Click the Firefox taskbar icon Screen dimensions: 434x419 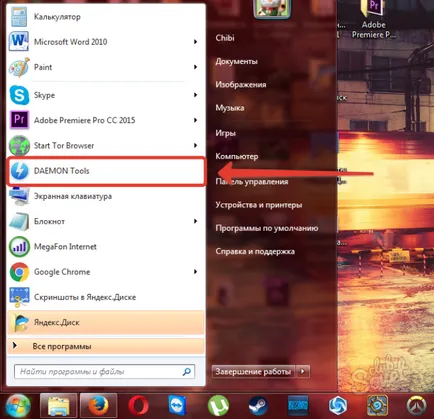pyautogui.click(x=98, y=406)
